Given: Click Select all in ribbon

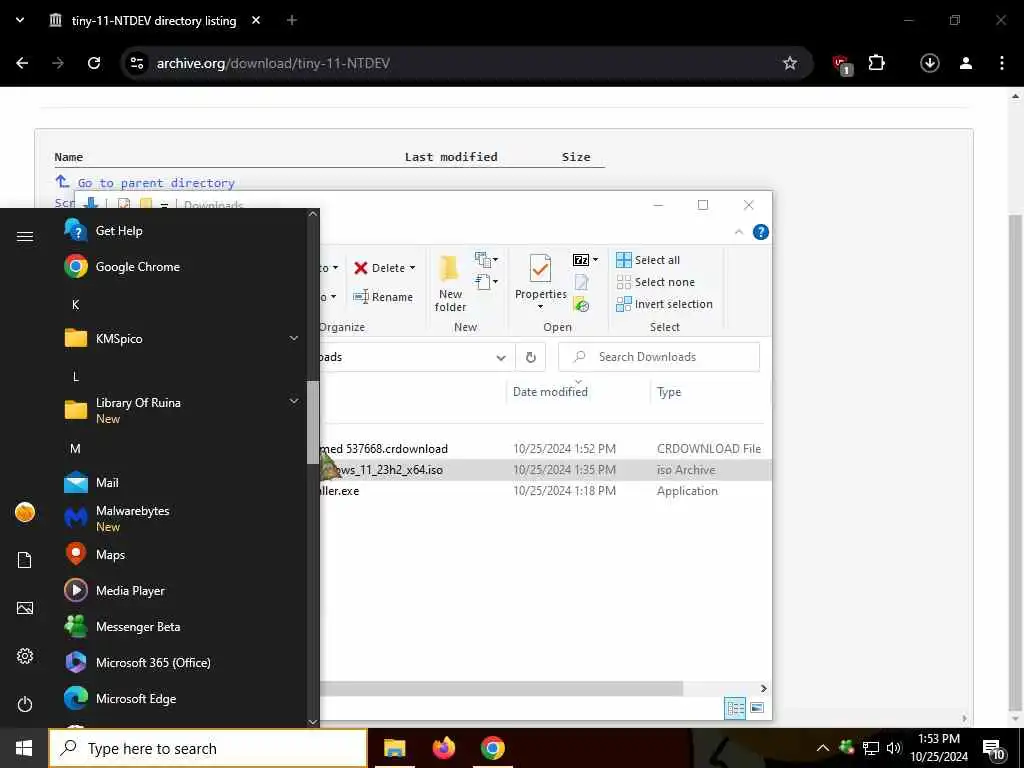Looking at the screenshot, I should click(x=648, y=260).
